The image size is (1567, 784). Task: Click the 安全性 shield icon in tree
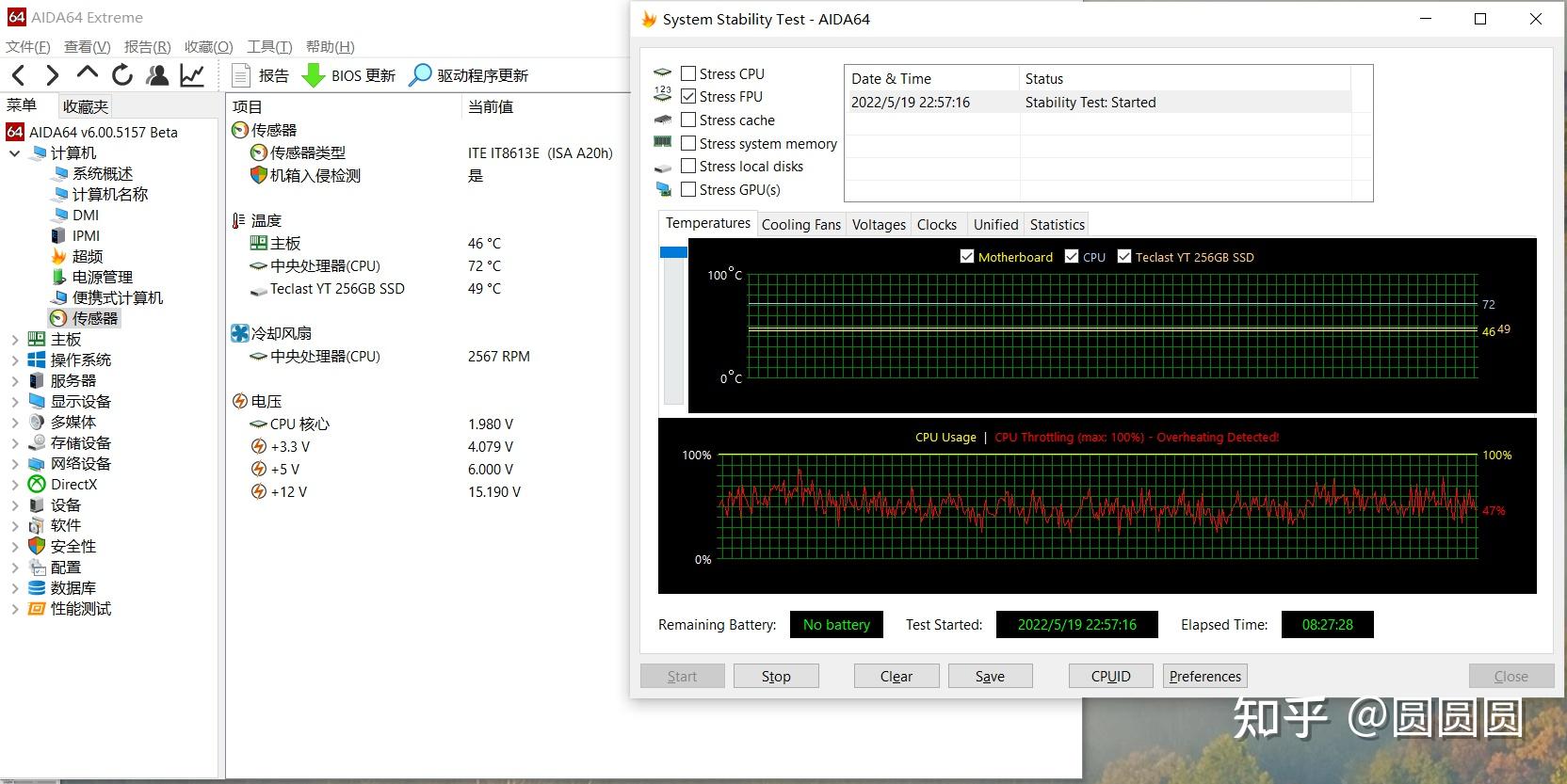tap(37, 546)
